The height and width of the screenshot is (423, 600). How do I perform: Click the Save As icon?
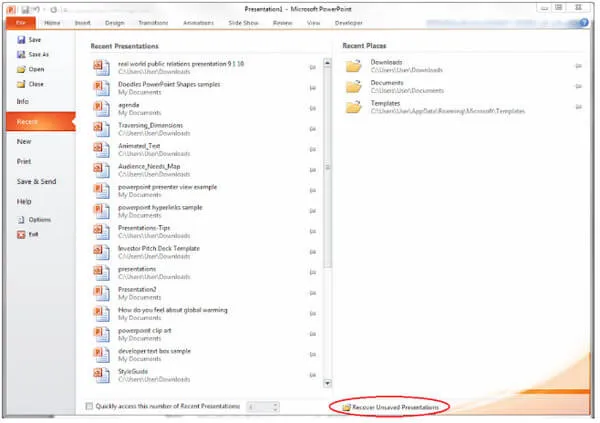[21, 54]
